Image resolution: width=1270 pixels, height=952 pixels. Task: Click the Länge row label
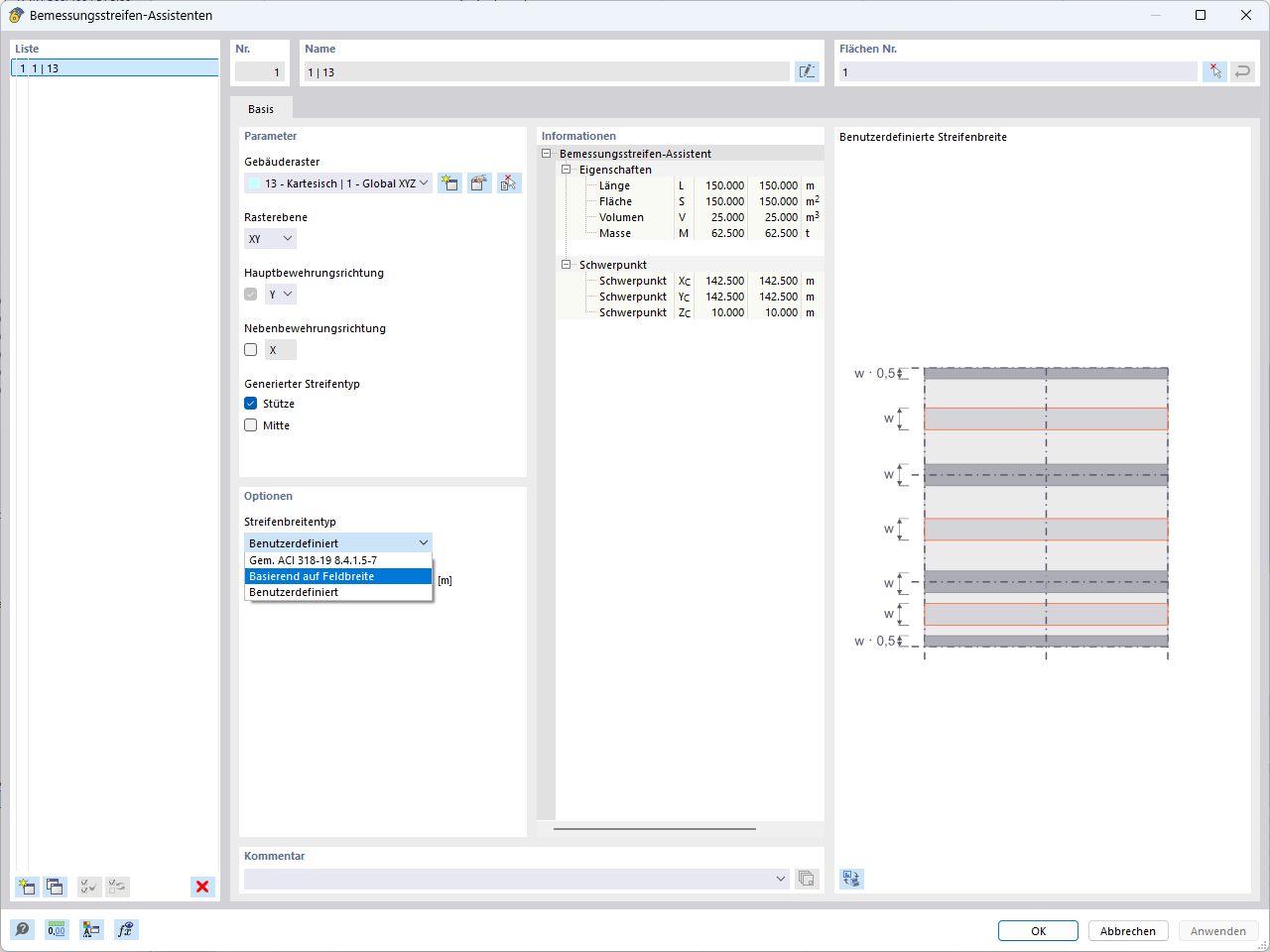614,185
